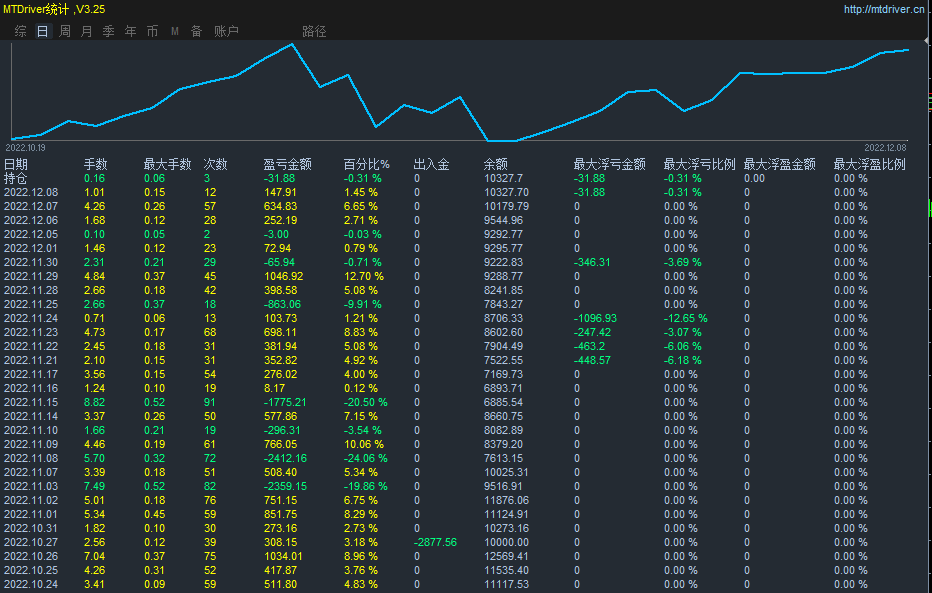Screen dimensions: 932x593
Task: Click the 10000.00 balance cell
Action: click(x=506, y=542)
